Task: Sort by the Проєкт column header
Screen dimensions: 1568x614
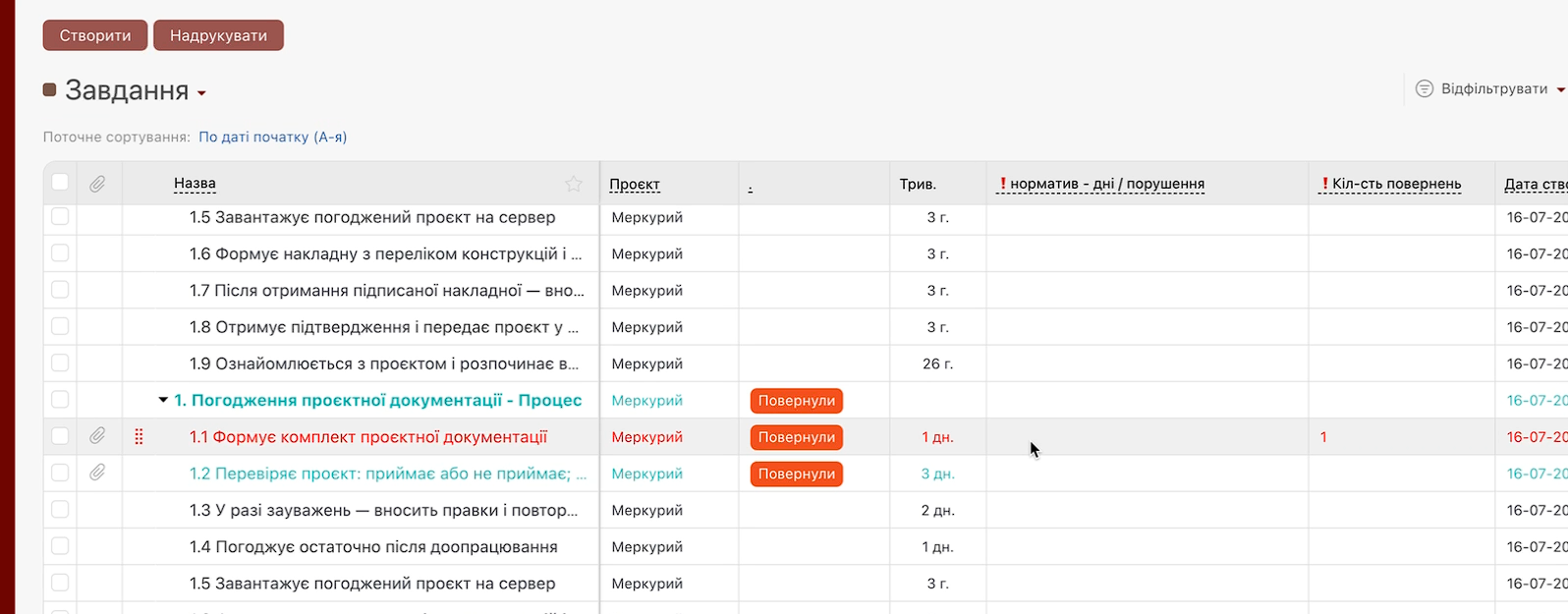Action: pyautogui.click(x=634, y=184)
